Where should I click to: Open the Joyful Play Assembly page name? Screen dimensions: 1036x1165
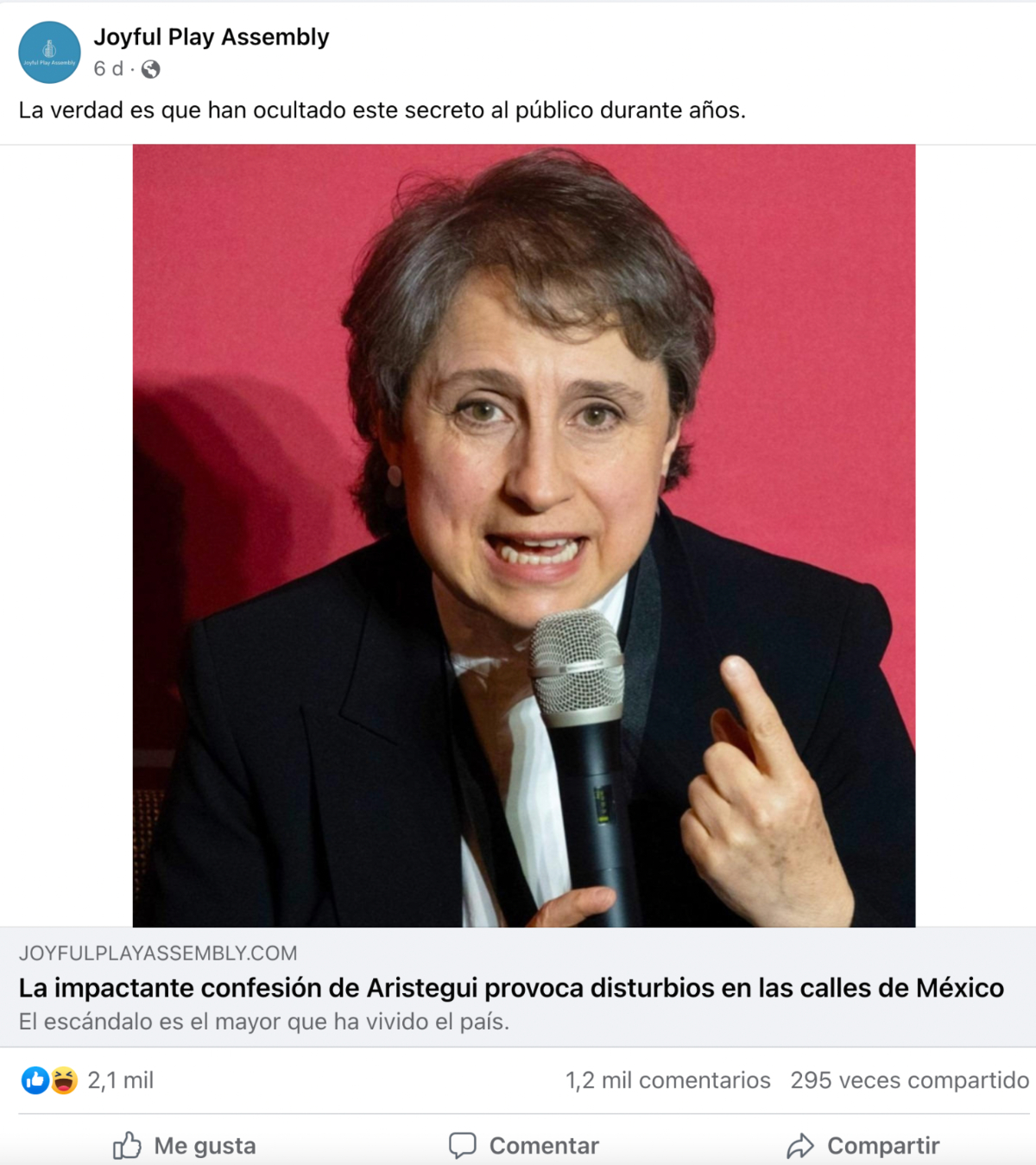pos(212,37)
